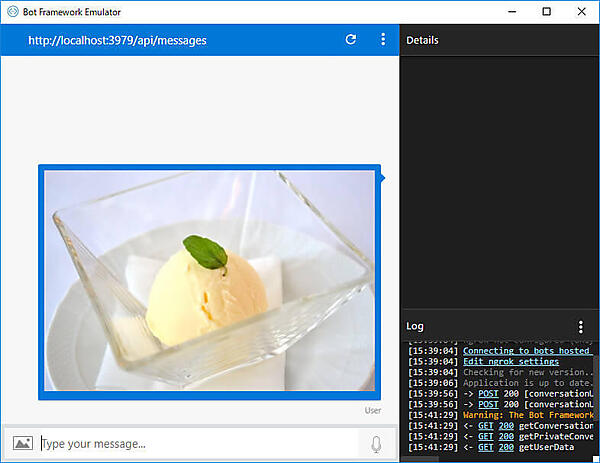Click the image upload icon
Viewport: 600px width, 463px height.
click(x=22, y=443)
